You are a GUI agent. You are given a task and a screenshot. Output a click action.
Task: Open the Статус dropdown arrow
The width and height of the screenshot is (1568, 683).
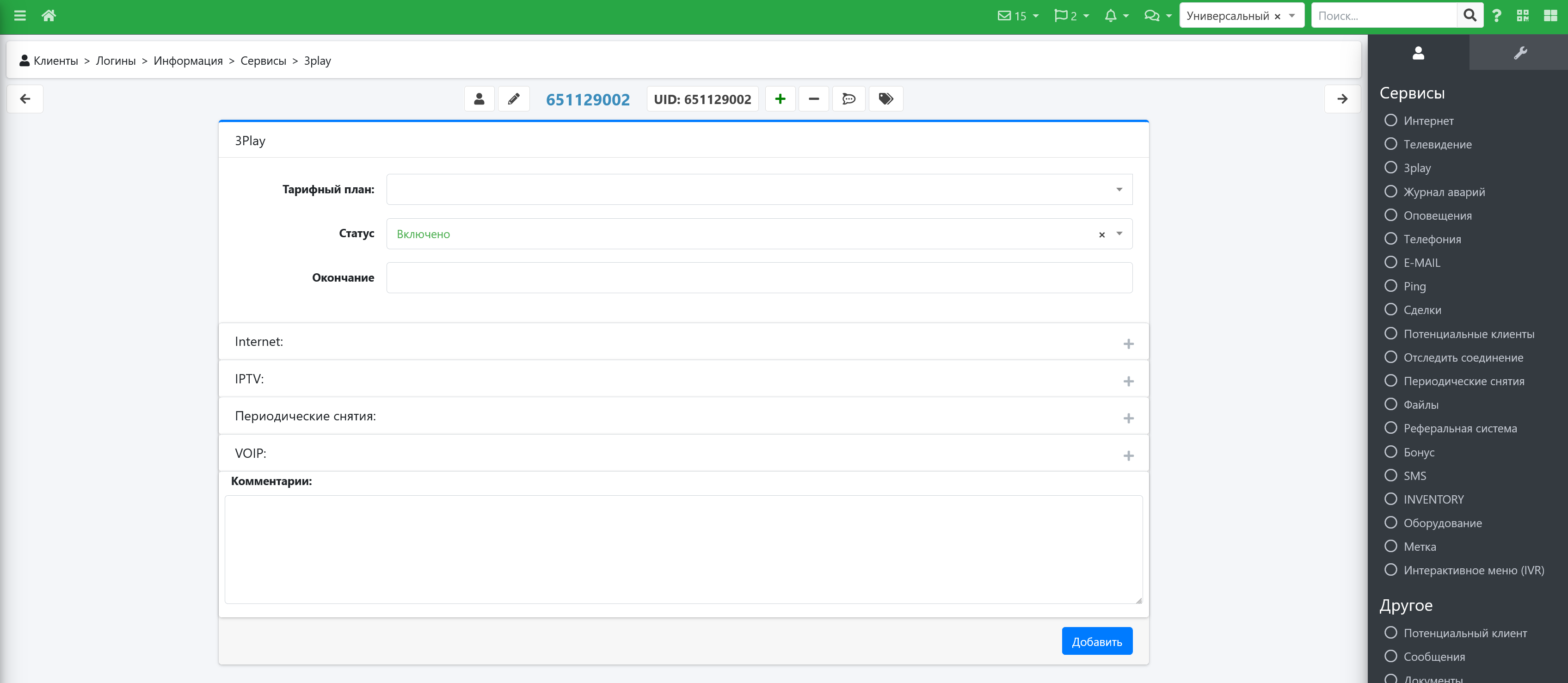click(1119, 234)
